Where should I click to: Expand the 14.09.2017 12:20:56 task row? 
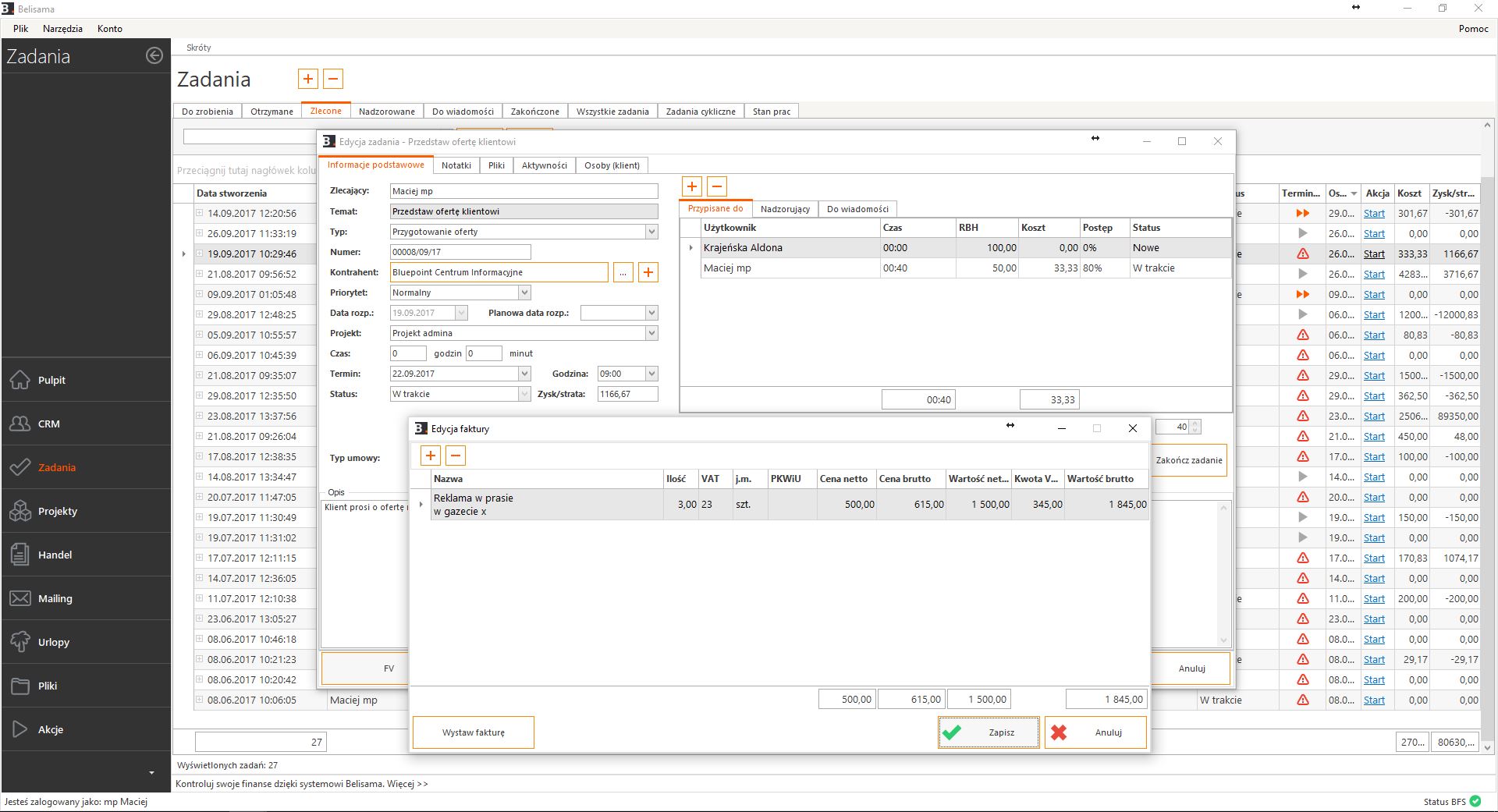[200, 213]
